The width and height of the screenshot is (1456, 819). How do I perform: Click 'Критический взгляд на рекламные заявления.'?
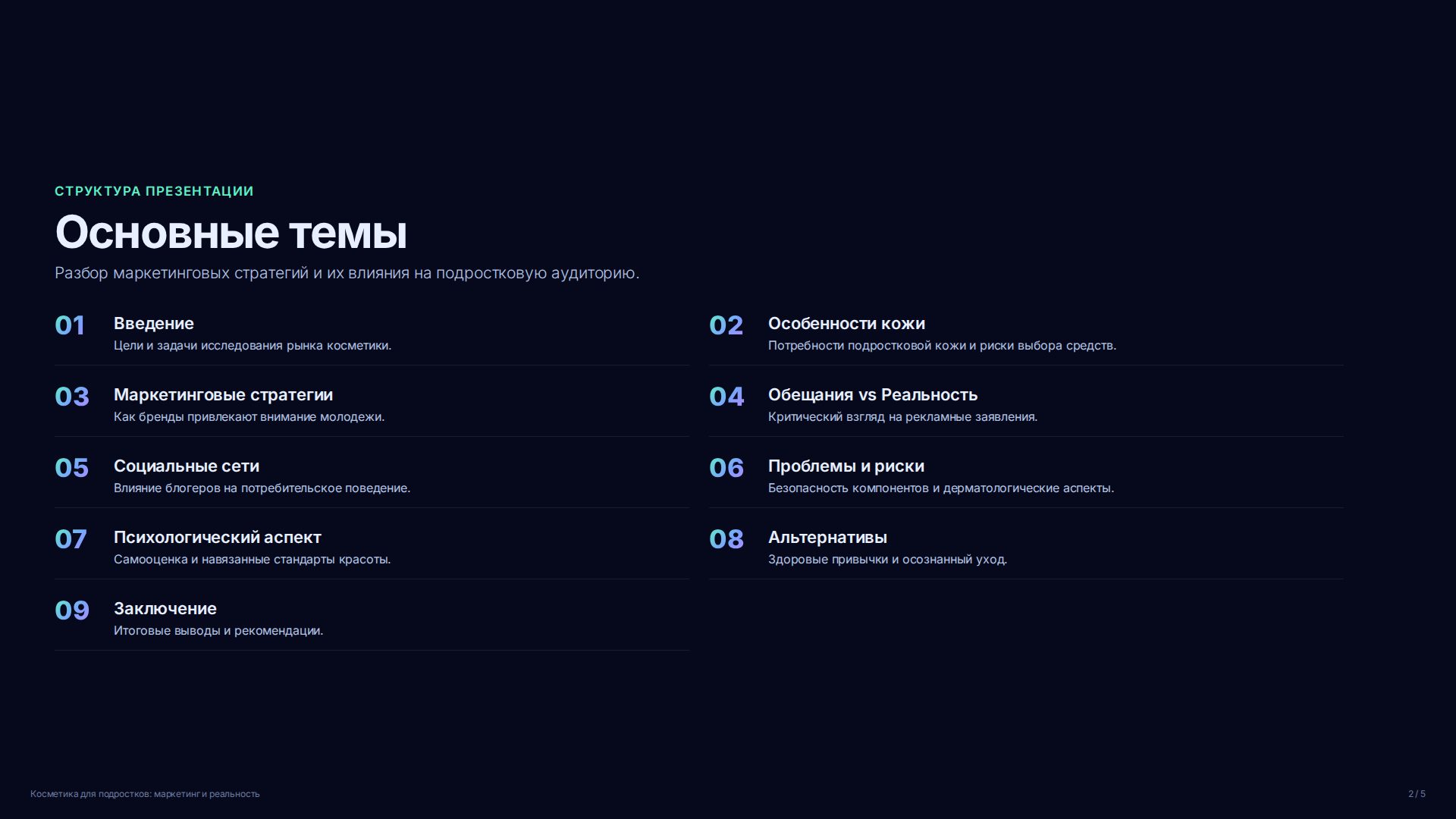tap(902, 417)
